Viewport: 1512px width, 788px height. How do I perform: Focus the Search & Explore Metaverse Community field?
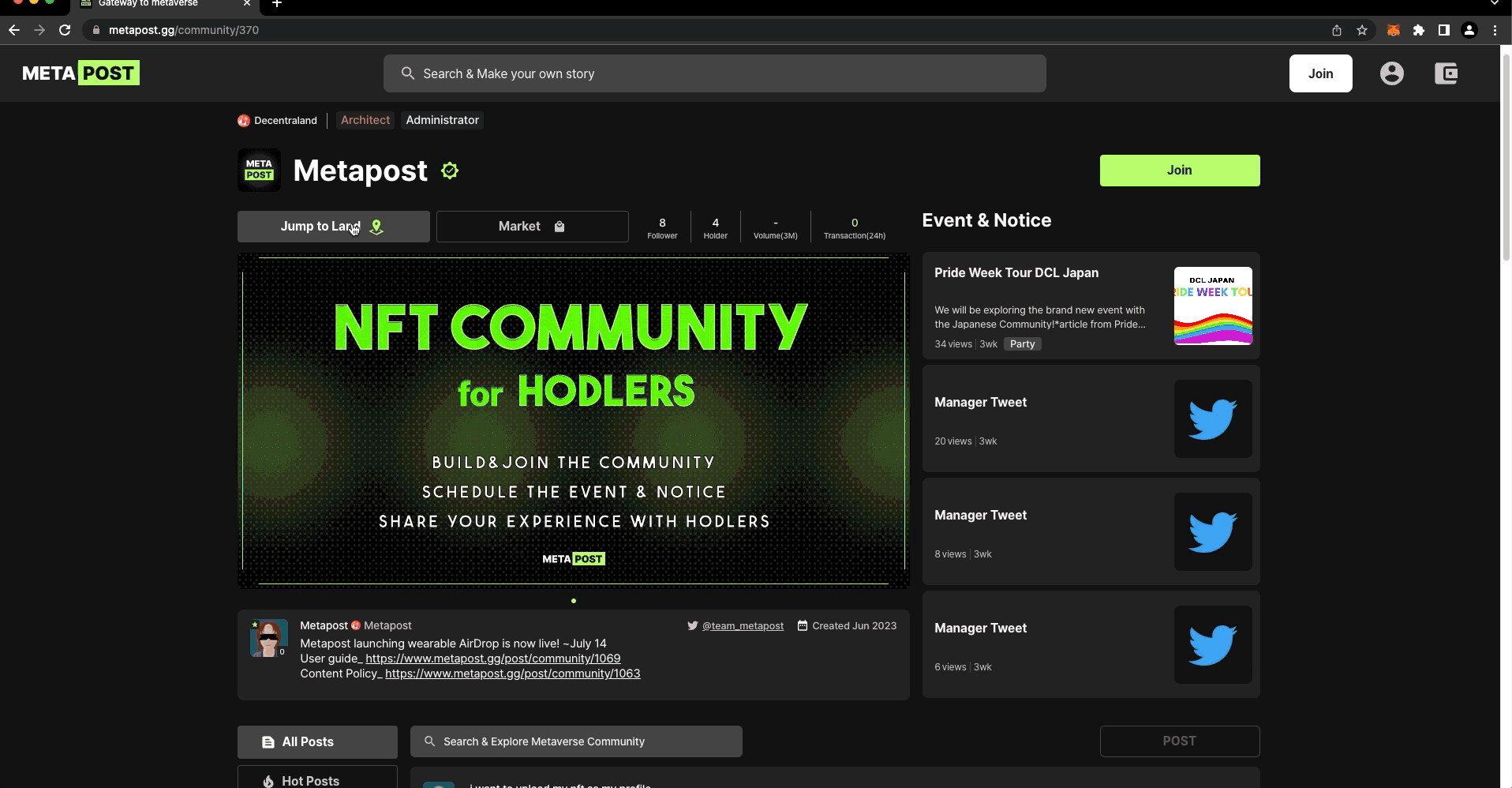[x=576, y=741]
